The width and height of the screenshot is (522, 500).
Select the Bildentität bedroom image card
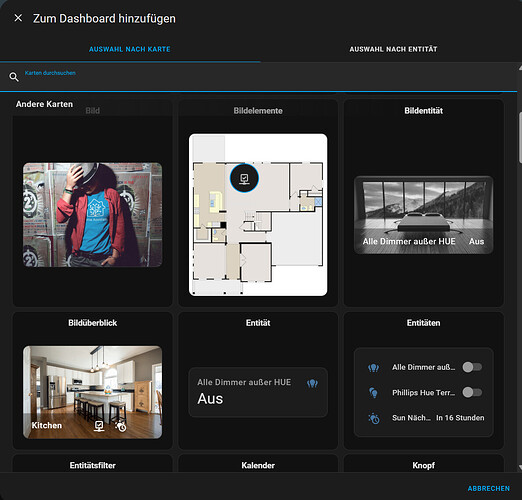tap(424, 215)
